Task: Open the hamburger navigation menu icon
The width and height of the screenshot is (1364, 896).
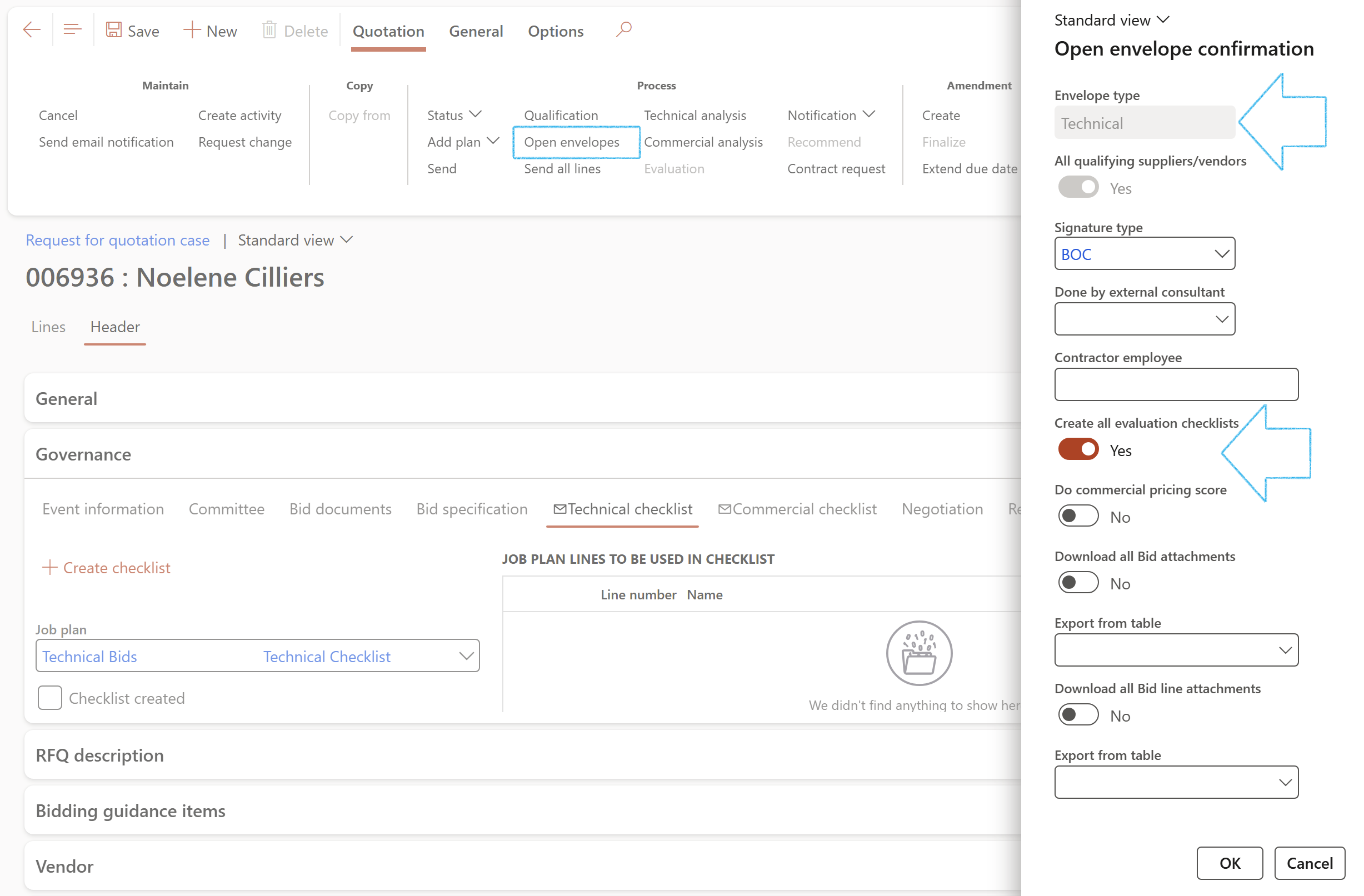Action: [72, 30]
